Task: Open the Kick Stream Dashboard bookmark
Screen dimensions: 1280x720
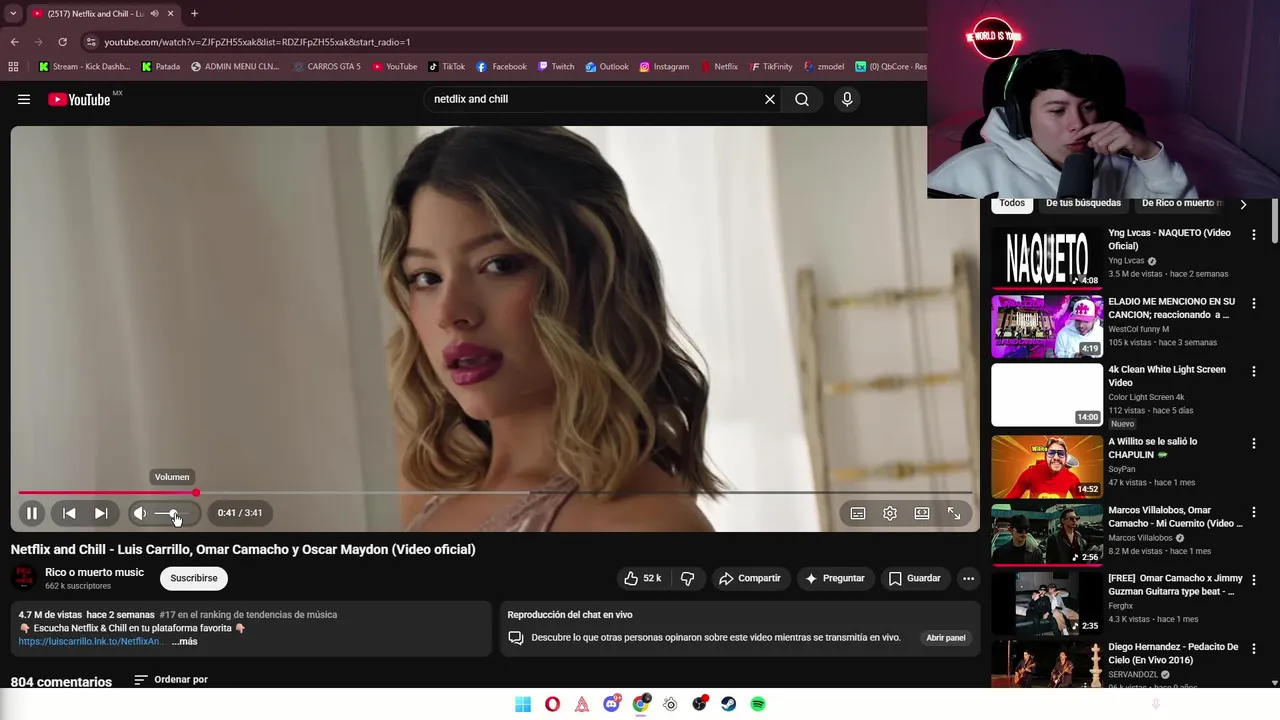Action: (84, 67)
